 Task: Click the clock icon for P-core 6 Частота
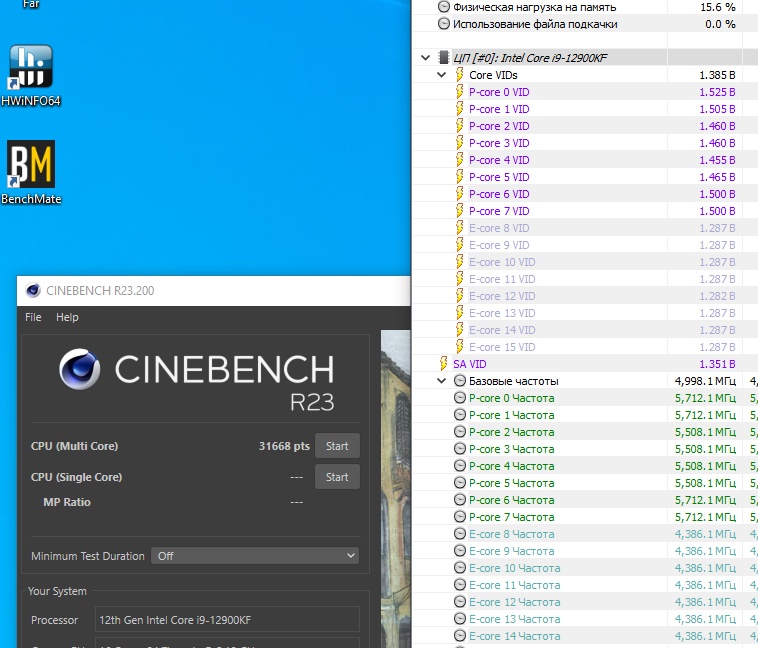pos(460,500)
